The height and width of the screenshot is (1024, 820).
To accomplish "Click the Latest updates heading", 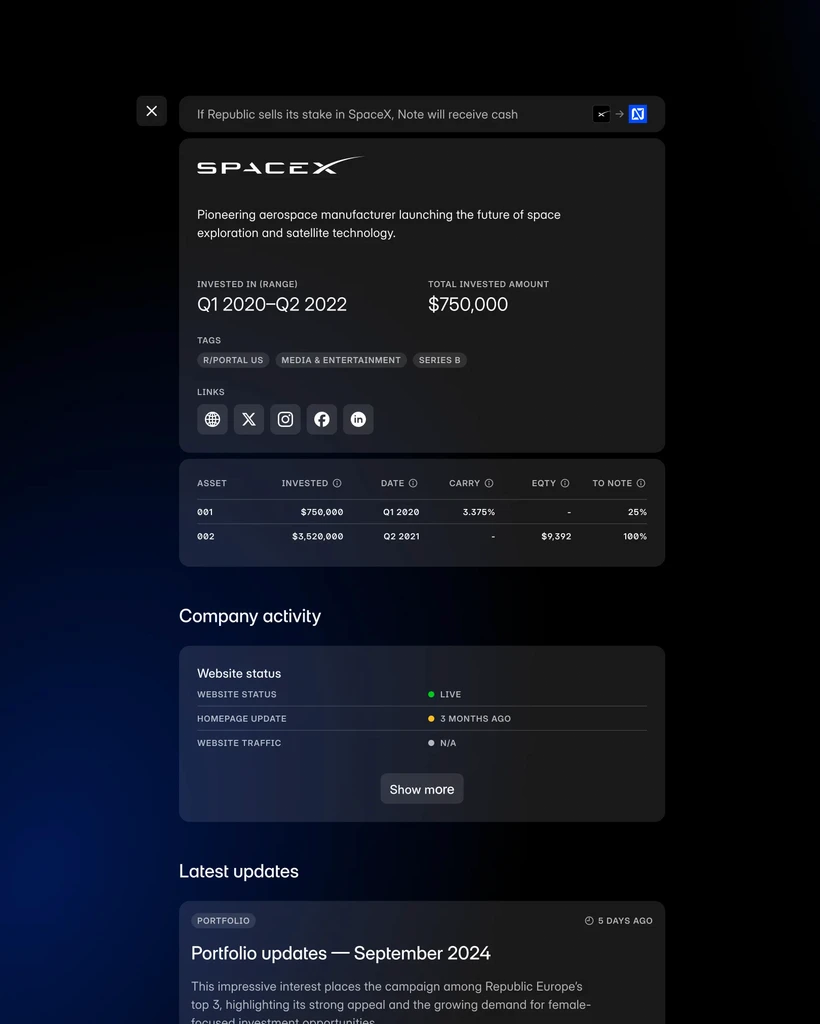I will 239,871.
